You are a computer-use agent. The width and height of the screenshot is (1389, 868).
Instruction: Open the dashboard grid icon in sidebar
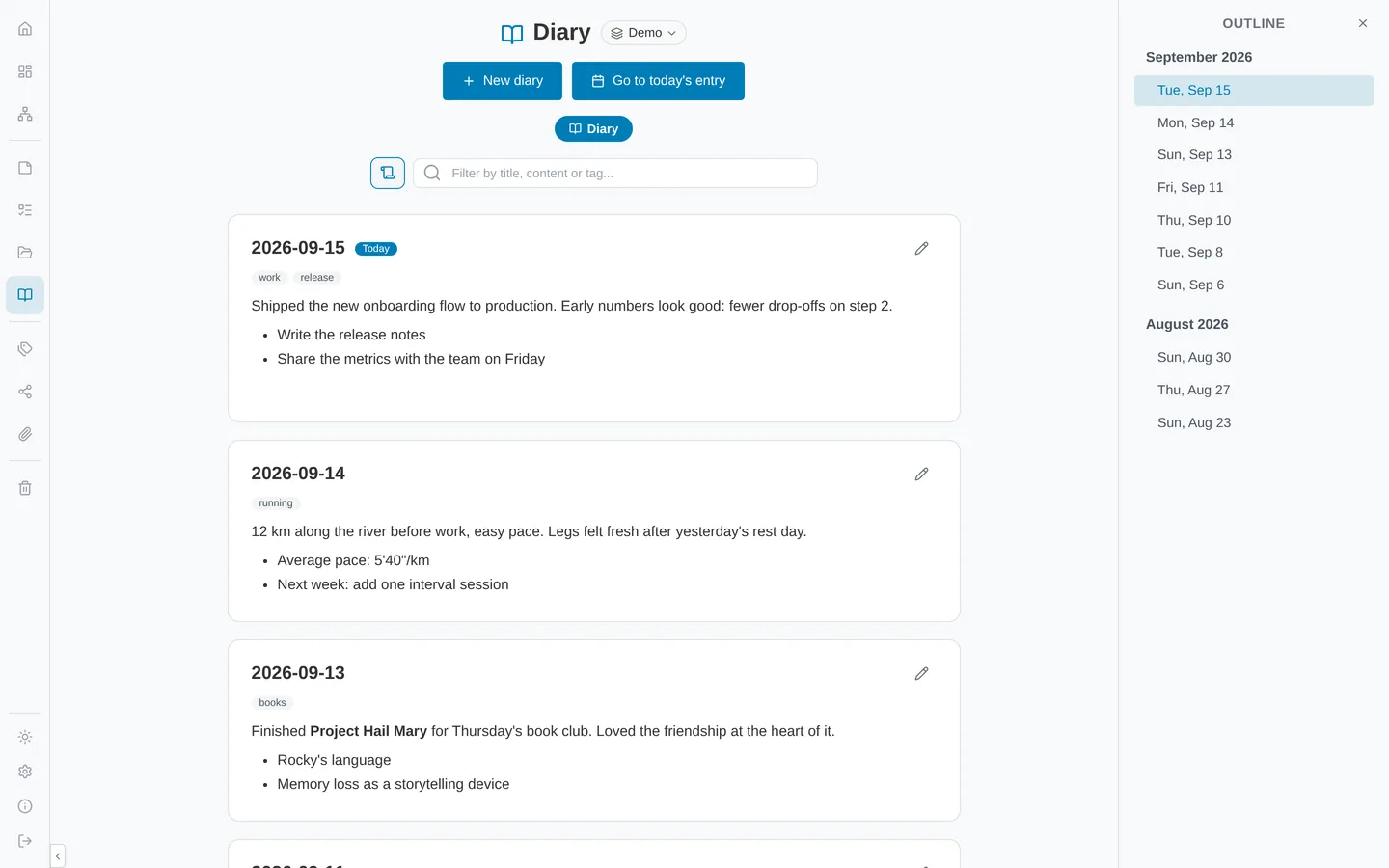[x=25, y=71]
